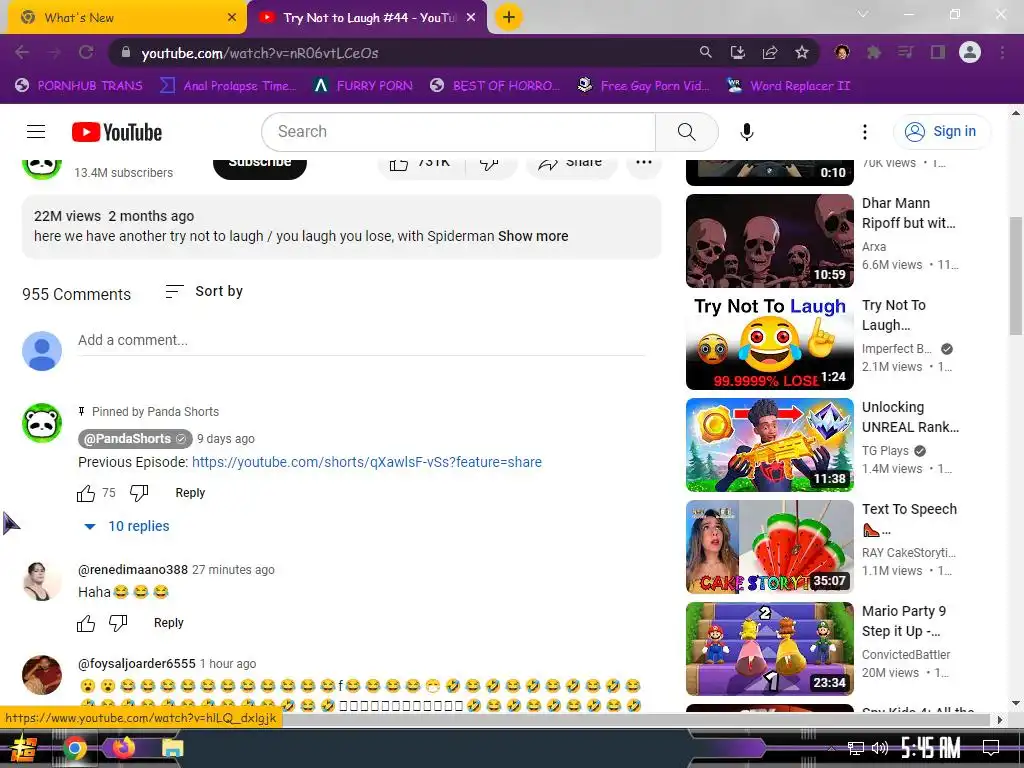The width and height of the screenshot is (1024, 768).
Task: Click the @foysaljoarder6555 username
Action: 136,664
